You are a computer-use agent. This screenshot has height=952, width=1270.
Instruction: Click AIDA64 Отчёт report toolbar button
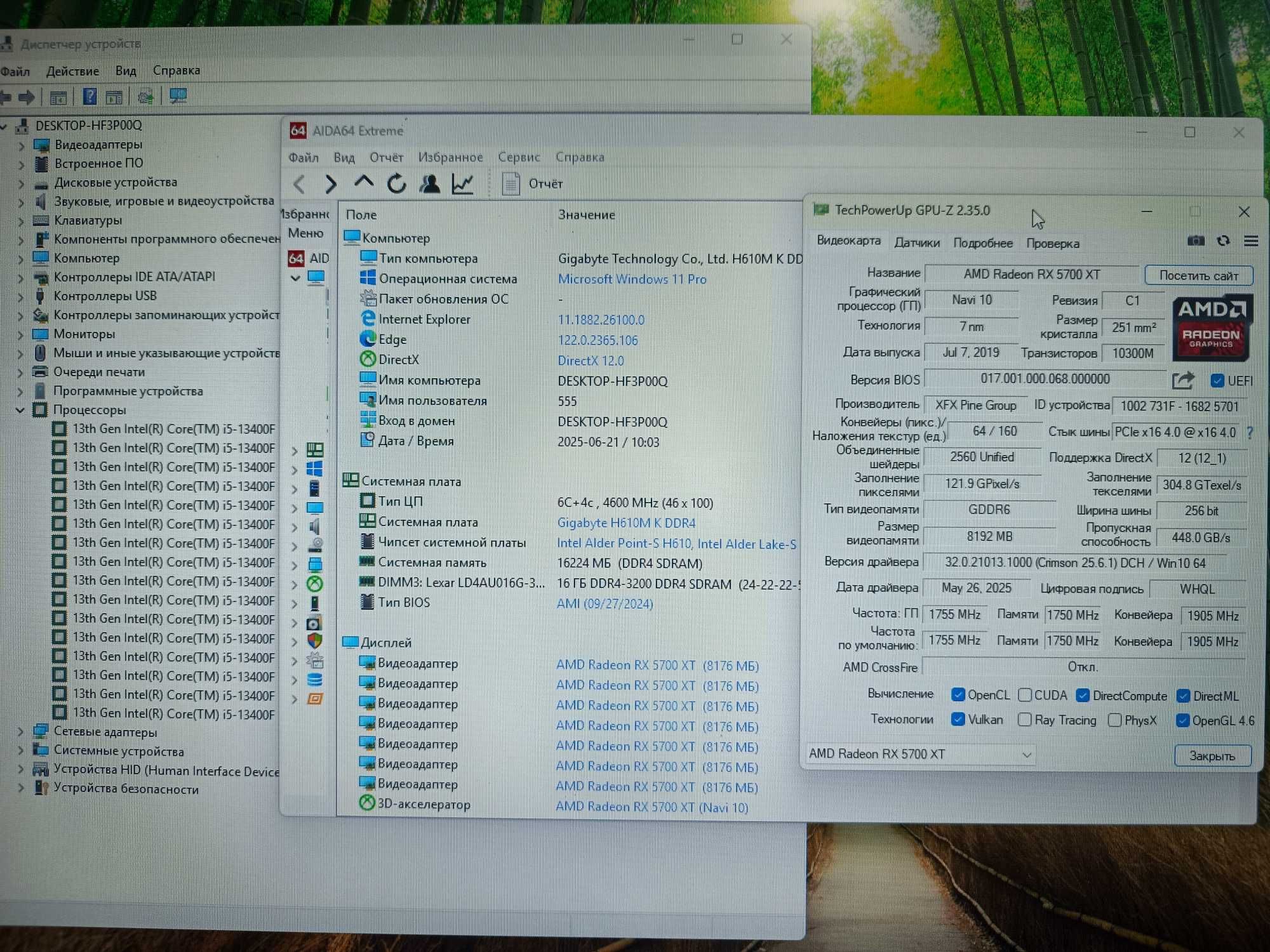pos(532,183)
